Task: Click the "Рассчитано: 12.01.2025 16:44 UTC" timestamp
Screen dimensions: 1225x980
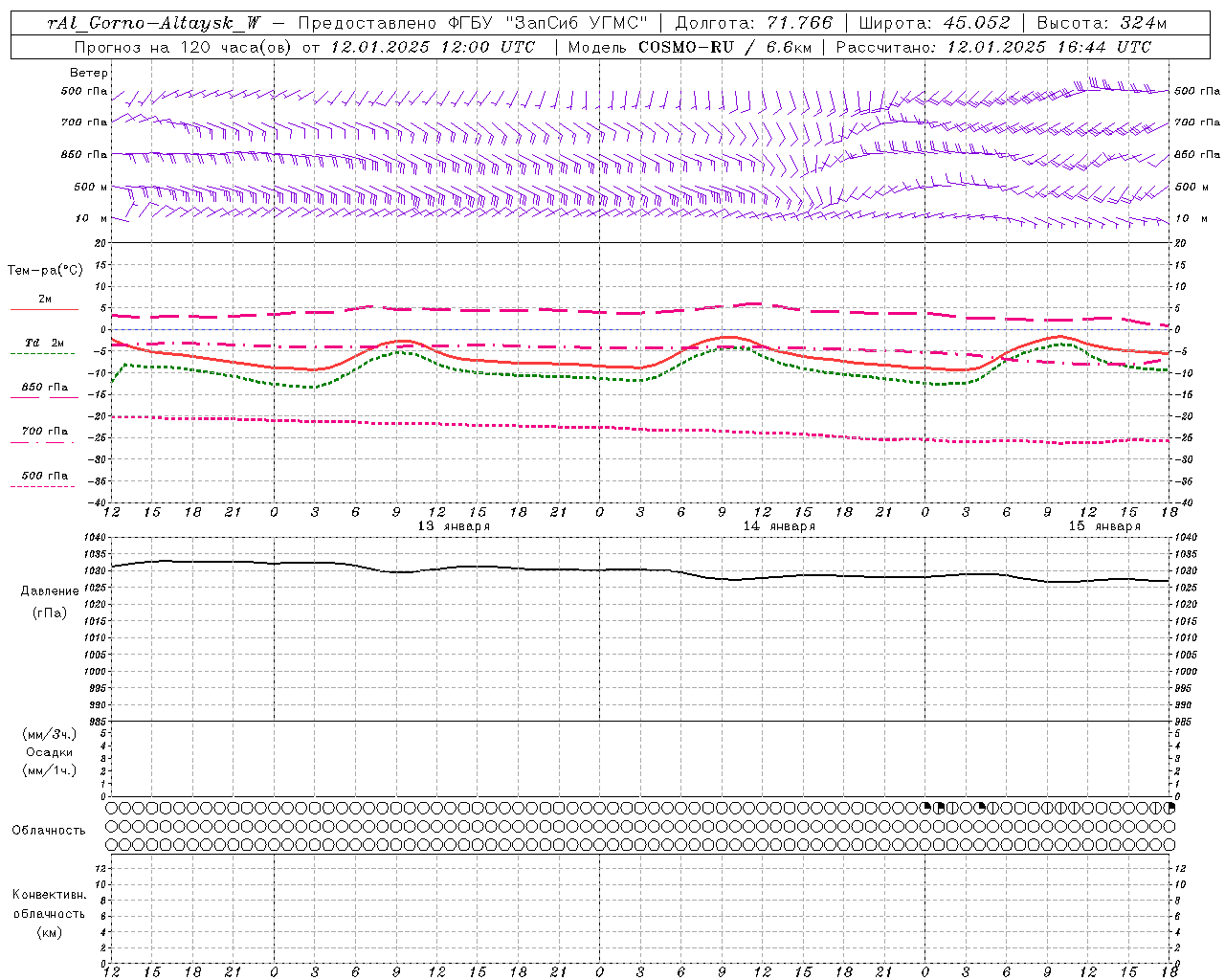Action: 993,47
